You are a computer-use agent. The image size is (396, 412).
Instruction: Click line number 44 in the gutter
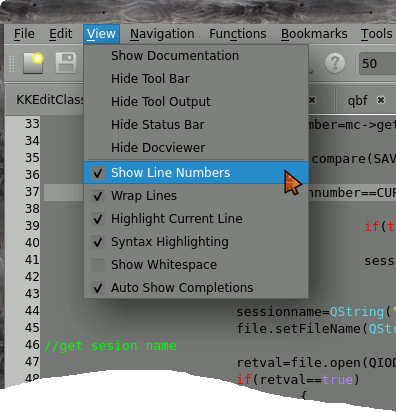(x=32, y=311)
